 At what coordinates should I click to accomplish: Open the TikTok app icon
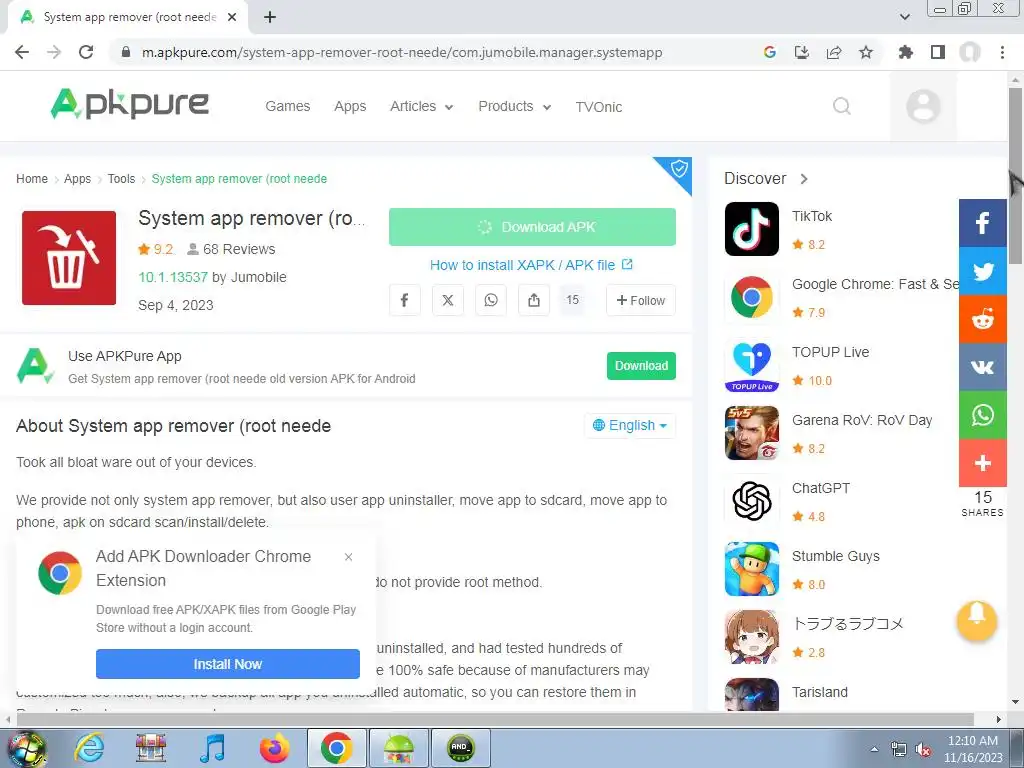[x=752, y=229]
